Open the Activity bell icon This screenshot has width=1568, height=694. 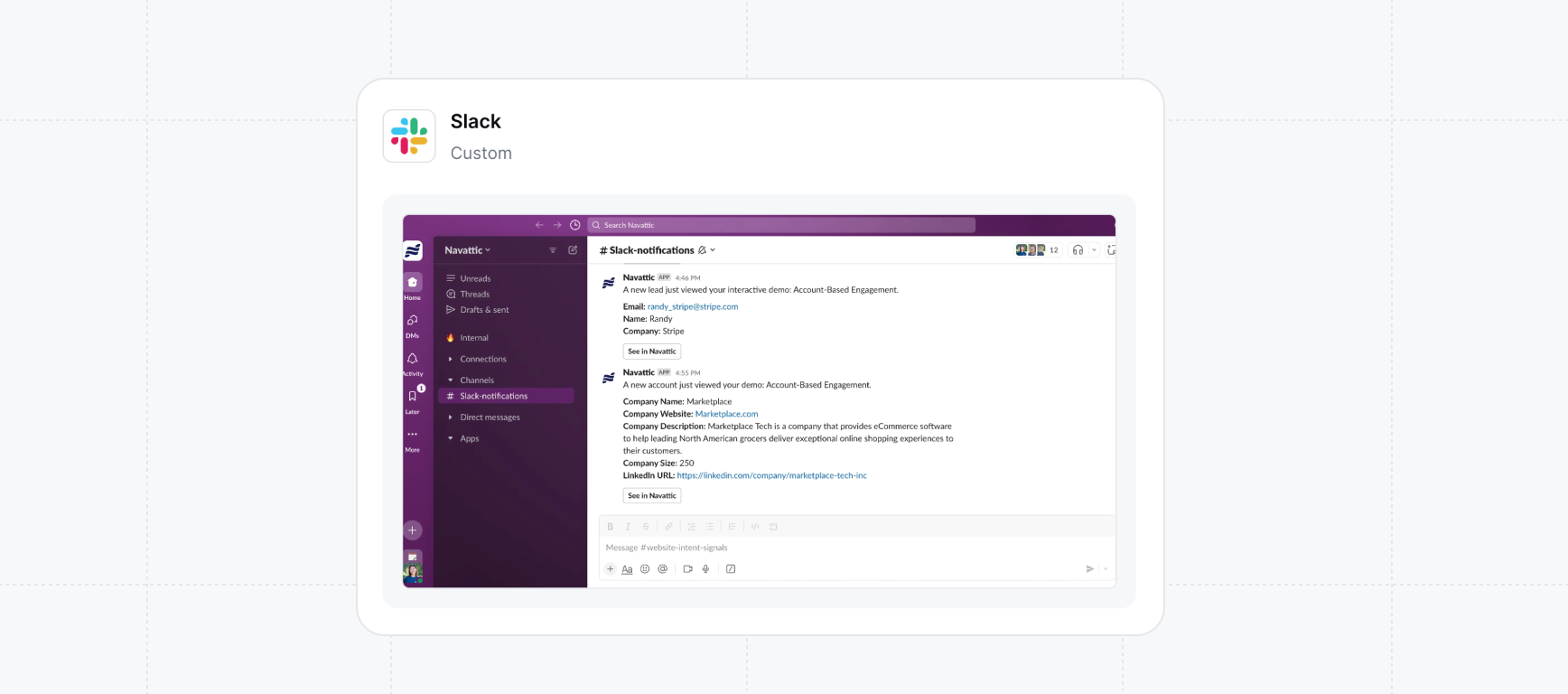[413, 359]
